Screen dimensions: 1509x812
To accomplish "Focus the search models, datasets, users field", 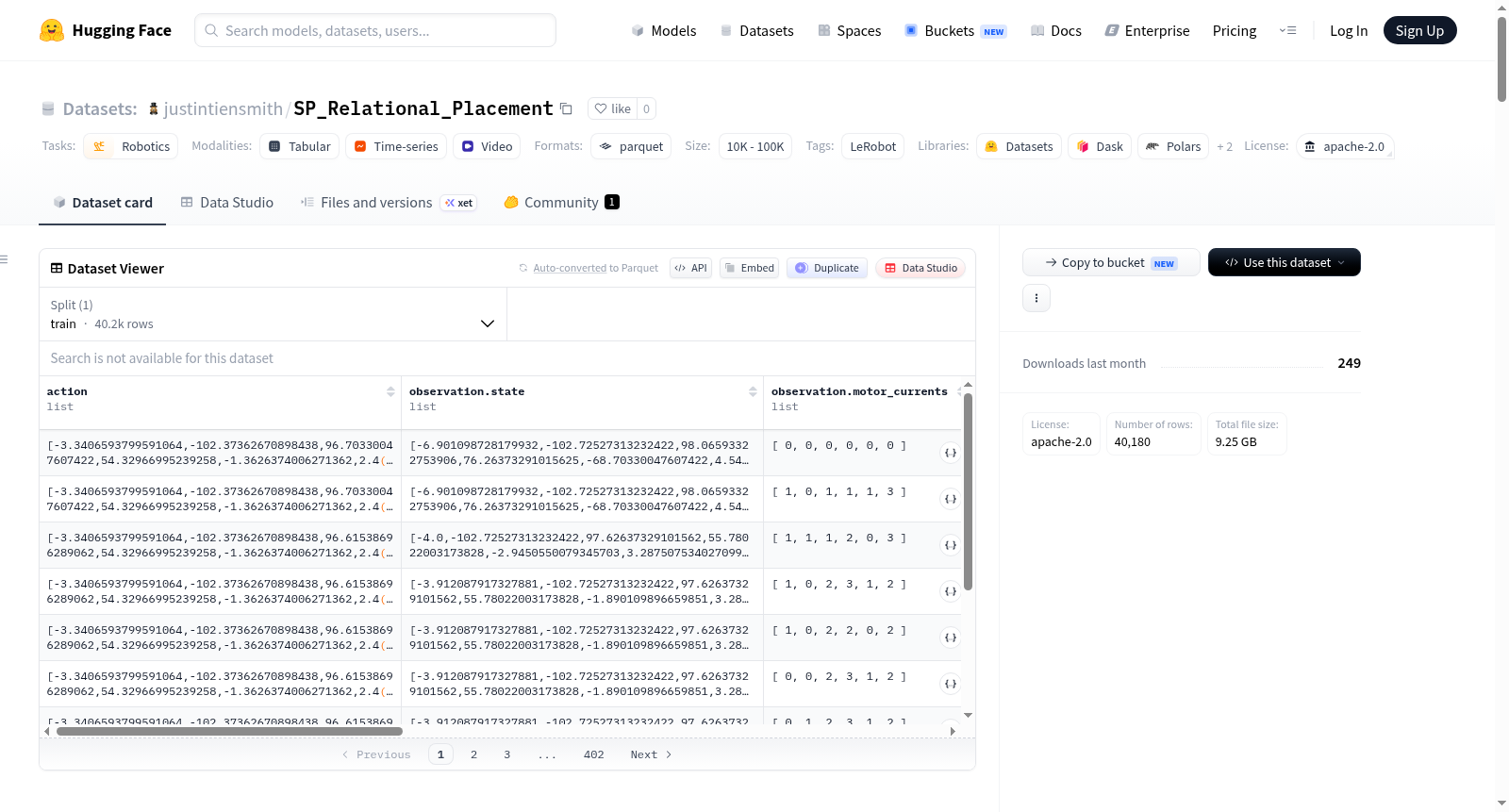I will (x=375, y=30).
